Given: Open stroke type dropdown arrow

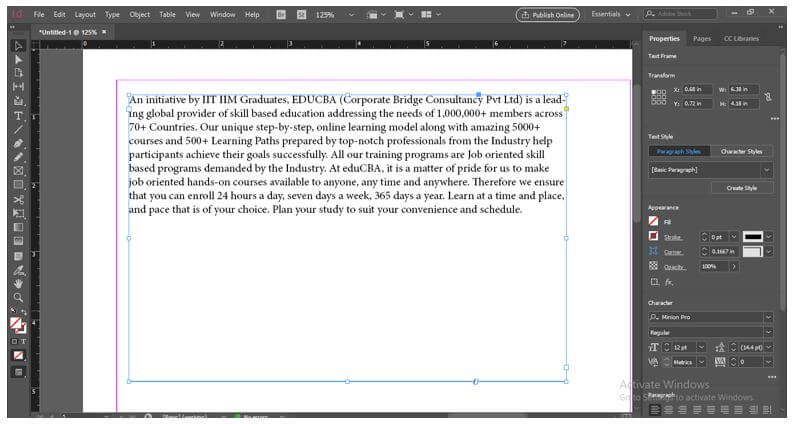Looking at the screenshot, I should point(768,237).
